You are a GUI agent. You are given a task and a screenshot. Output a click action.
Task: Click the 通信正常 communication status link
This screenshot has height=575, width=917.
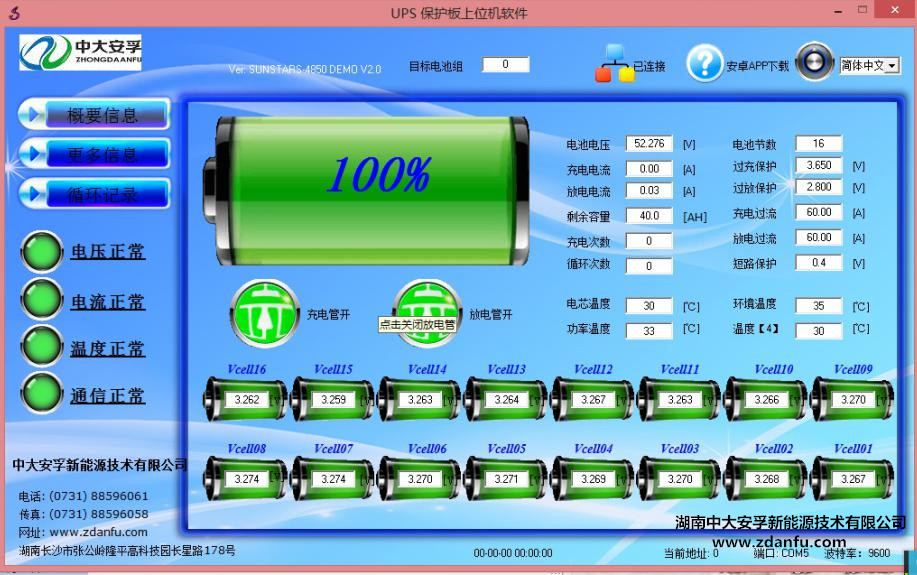coord(108,395)
